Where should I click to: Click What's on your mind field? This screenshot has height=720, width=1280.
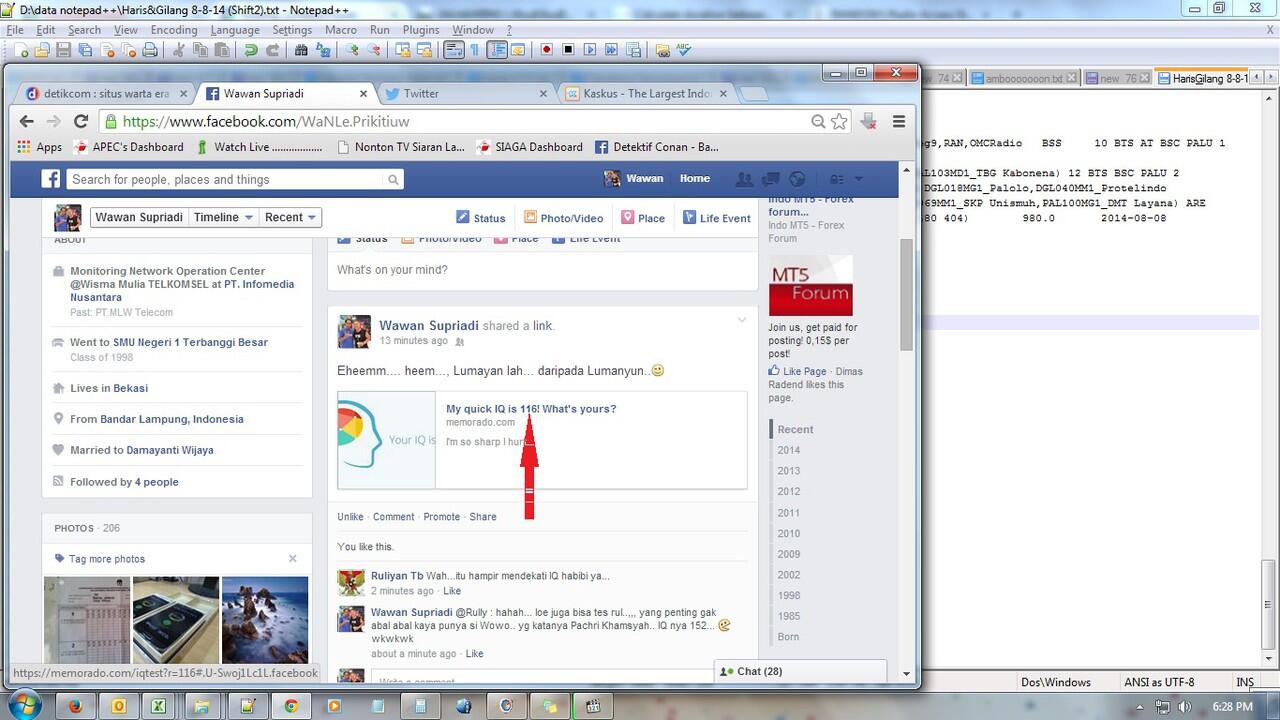click(542, 270)
